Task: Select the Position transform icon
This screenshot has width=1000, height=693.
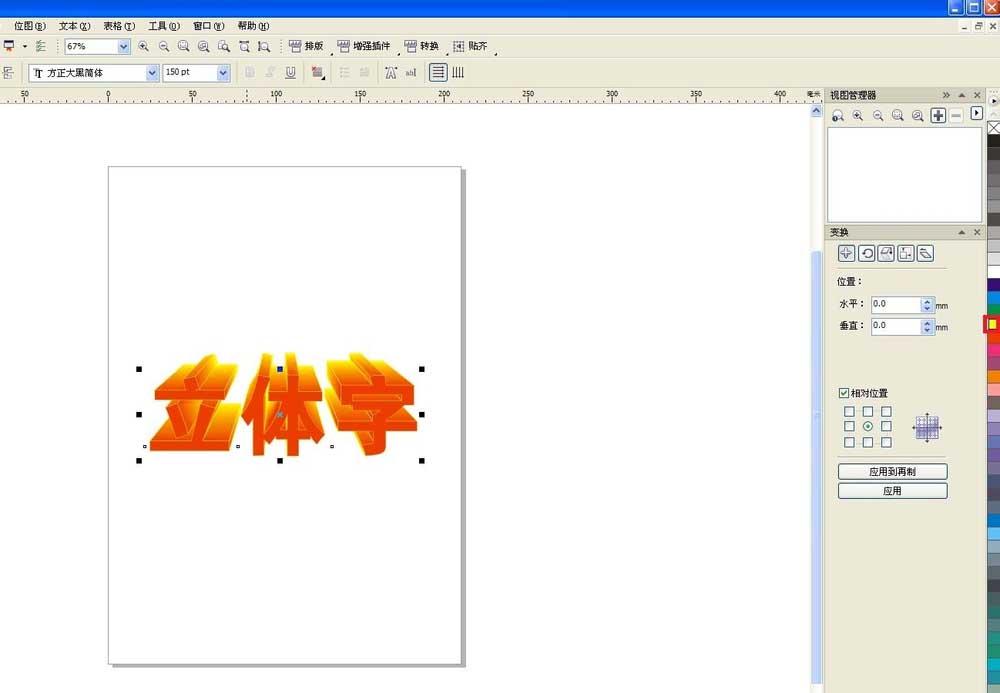Action: point(846,253)
